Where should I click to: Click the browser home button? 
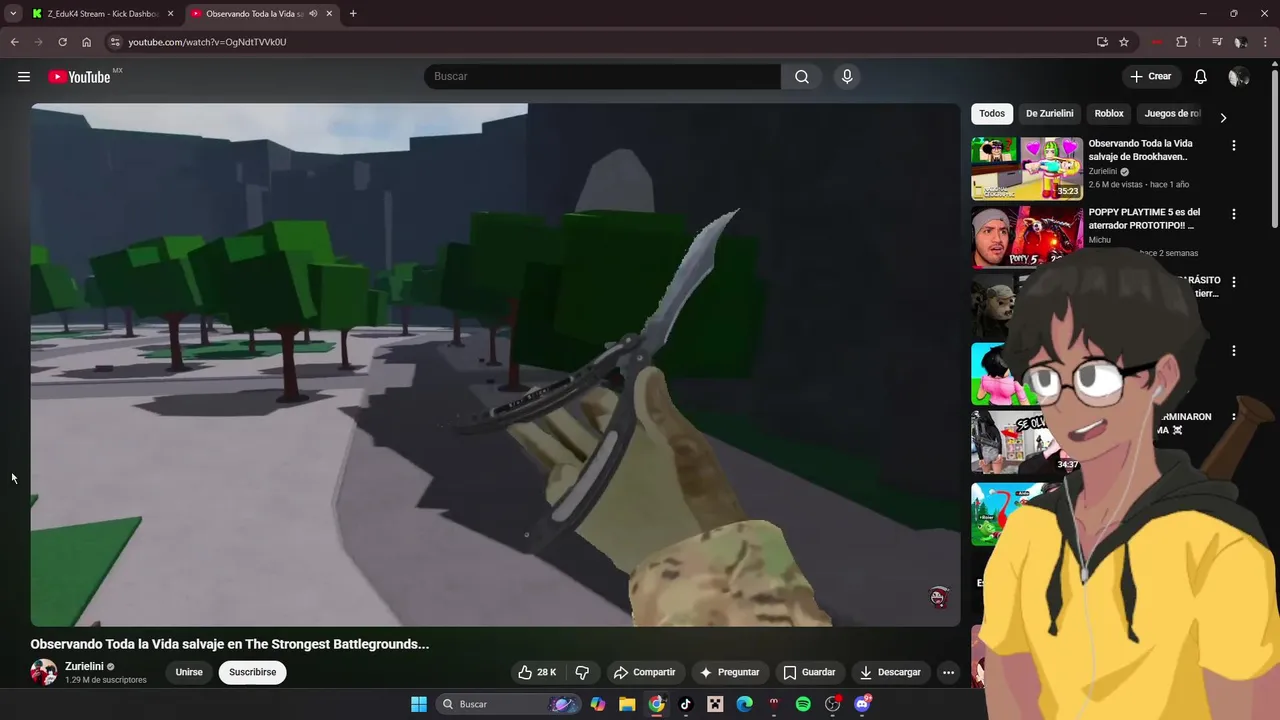tap(87, 42)
